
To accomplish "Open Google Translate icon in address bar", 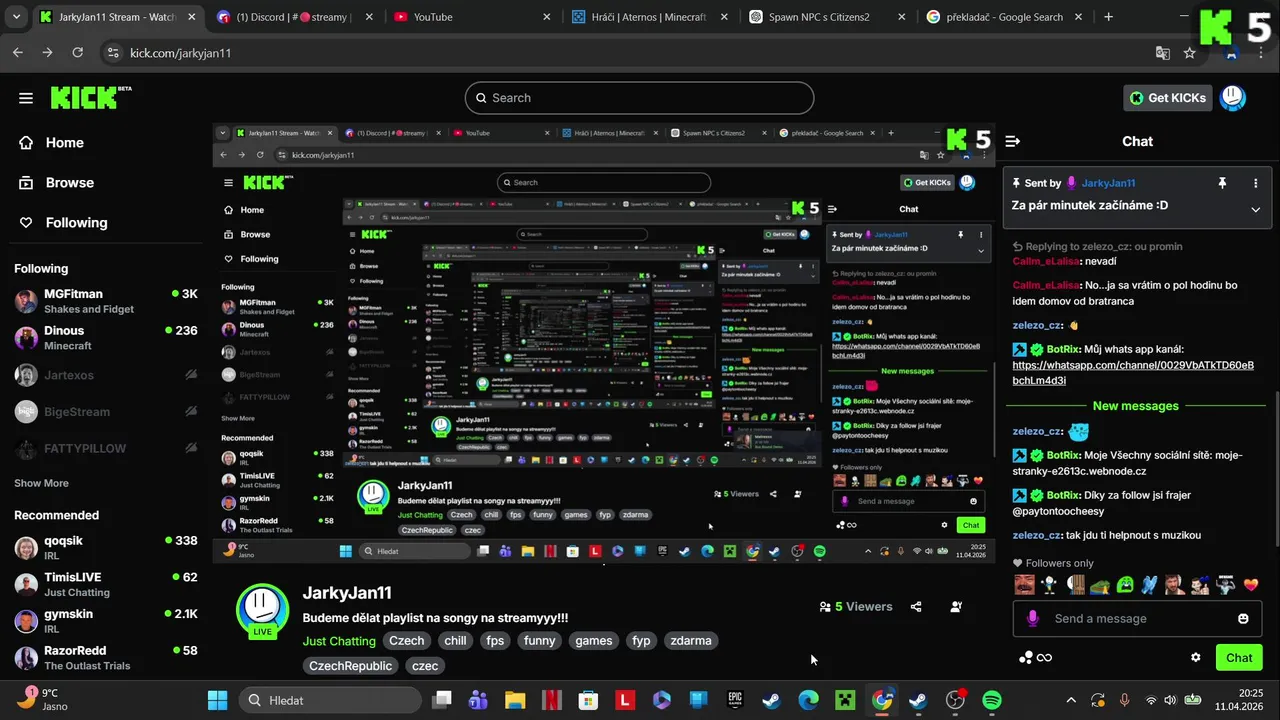I will tap(1163, 53).
